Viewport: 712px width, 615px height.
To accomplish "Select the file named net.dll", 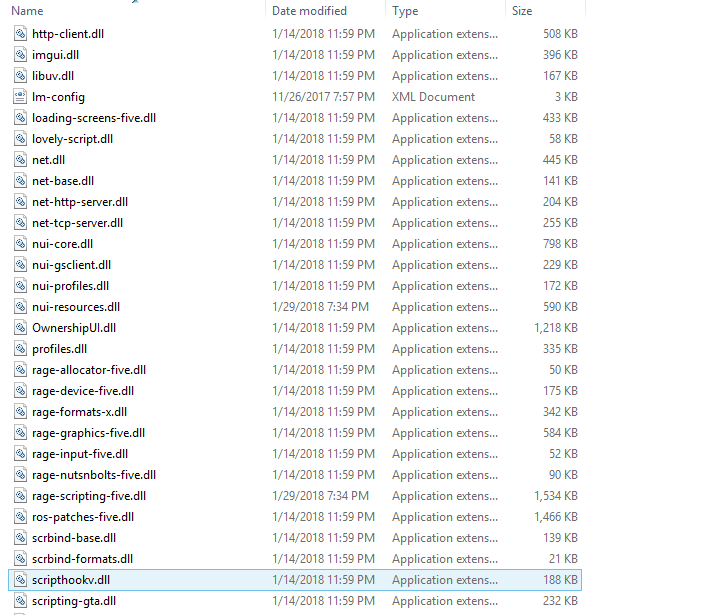I will click(48, 160).
